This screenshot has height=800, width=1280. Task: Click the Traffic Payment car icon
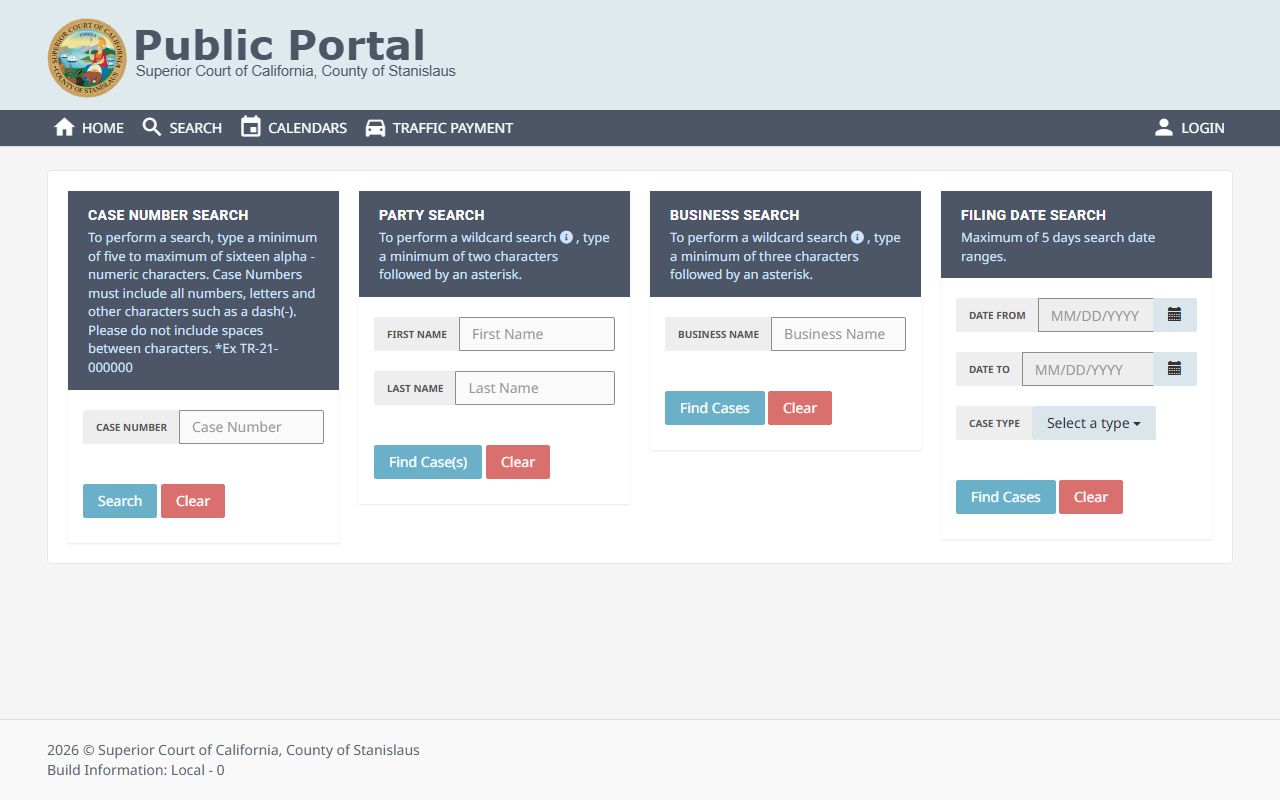375,128
